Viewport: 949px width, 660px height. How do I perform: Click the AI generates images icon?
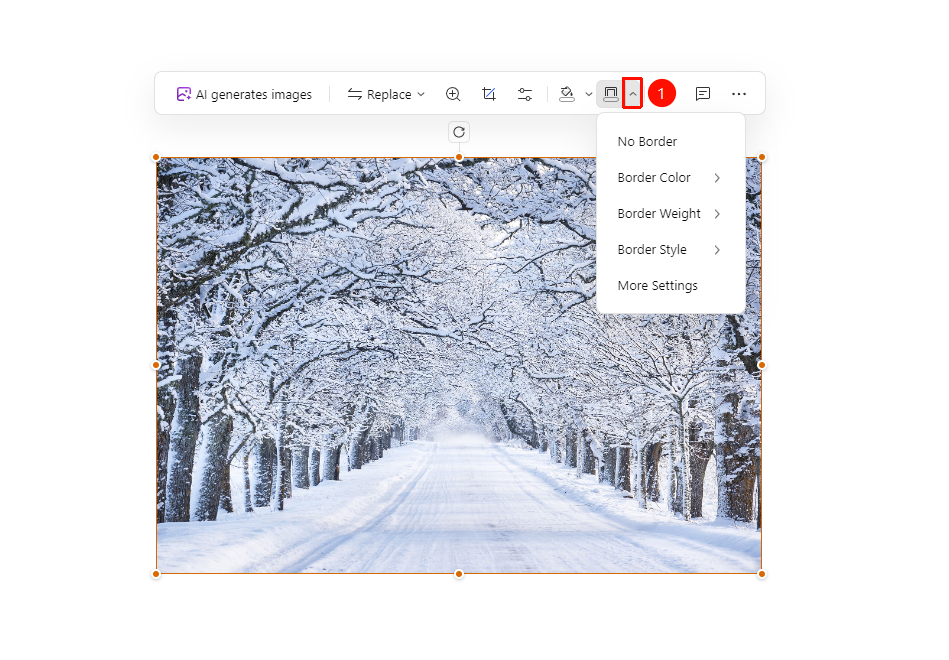(183, 94)
